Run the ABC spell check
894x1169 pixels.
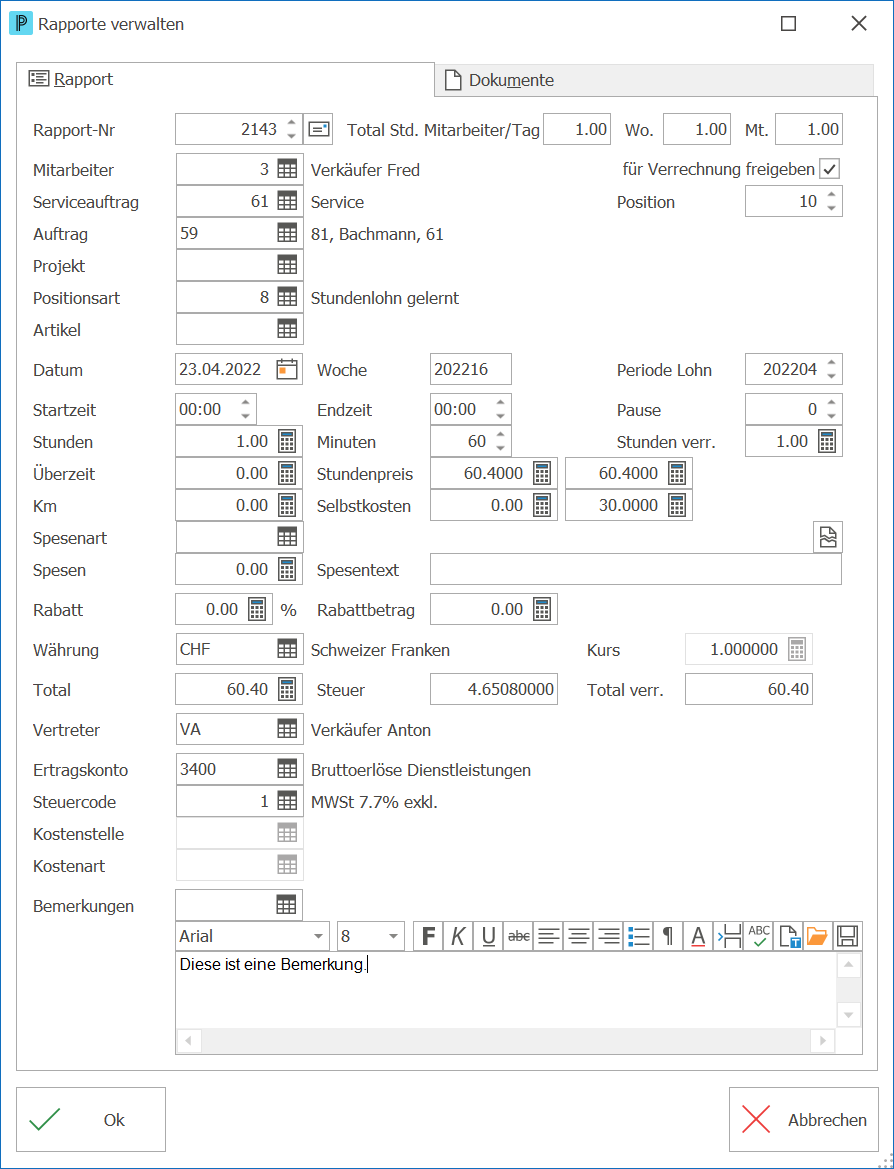coord(758,936)
